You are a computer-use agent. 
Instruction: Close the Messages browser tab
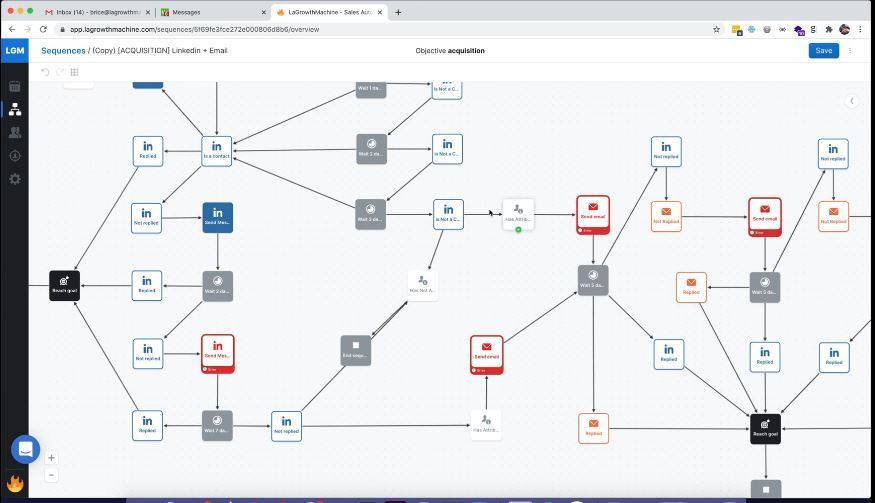[263, 12]
